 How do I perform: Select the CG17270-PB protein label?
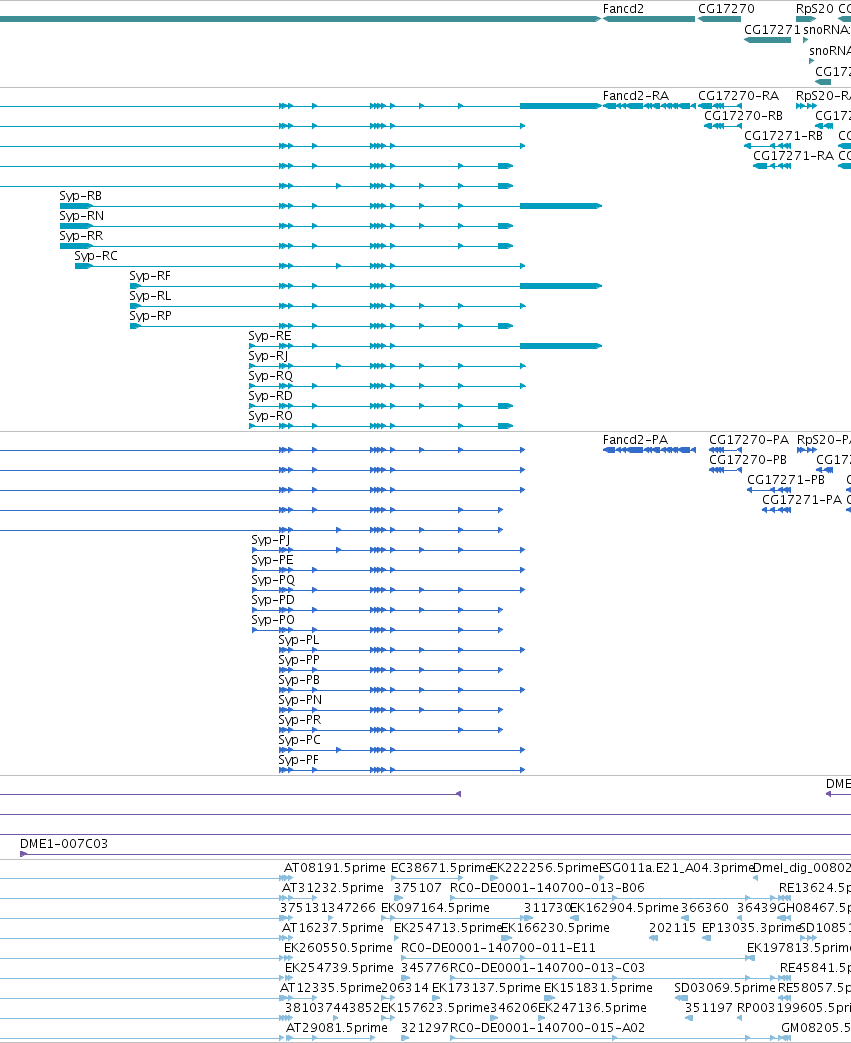[x=748, y=460]
